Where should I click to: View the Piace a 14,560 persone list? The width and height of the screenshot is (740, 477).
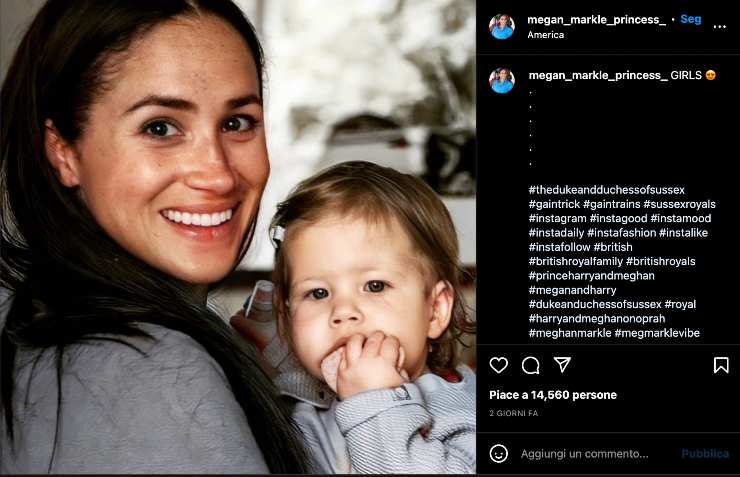553,395
